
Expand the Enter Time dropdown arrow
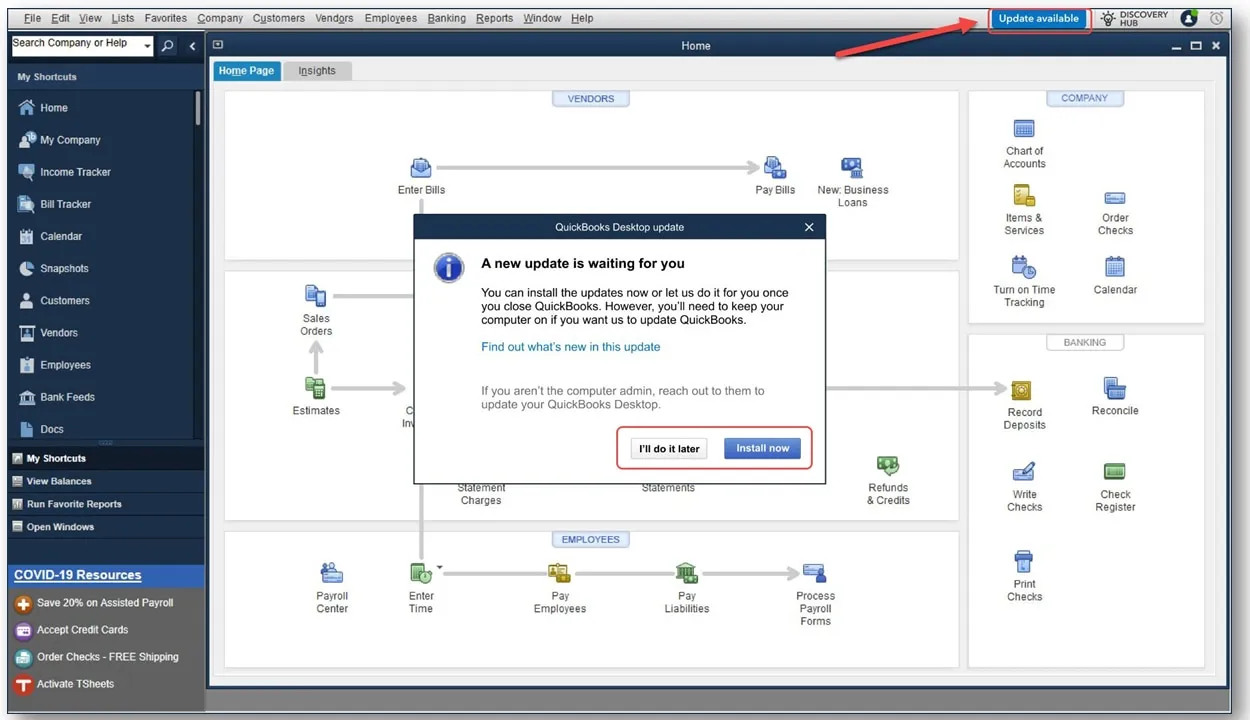439,569
